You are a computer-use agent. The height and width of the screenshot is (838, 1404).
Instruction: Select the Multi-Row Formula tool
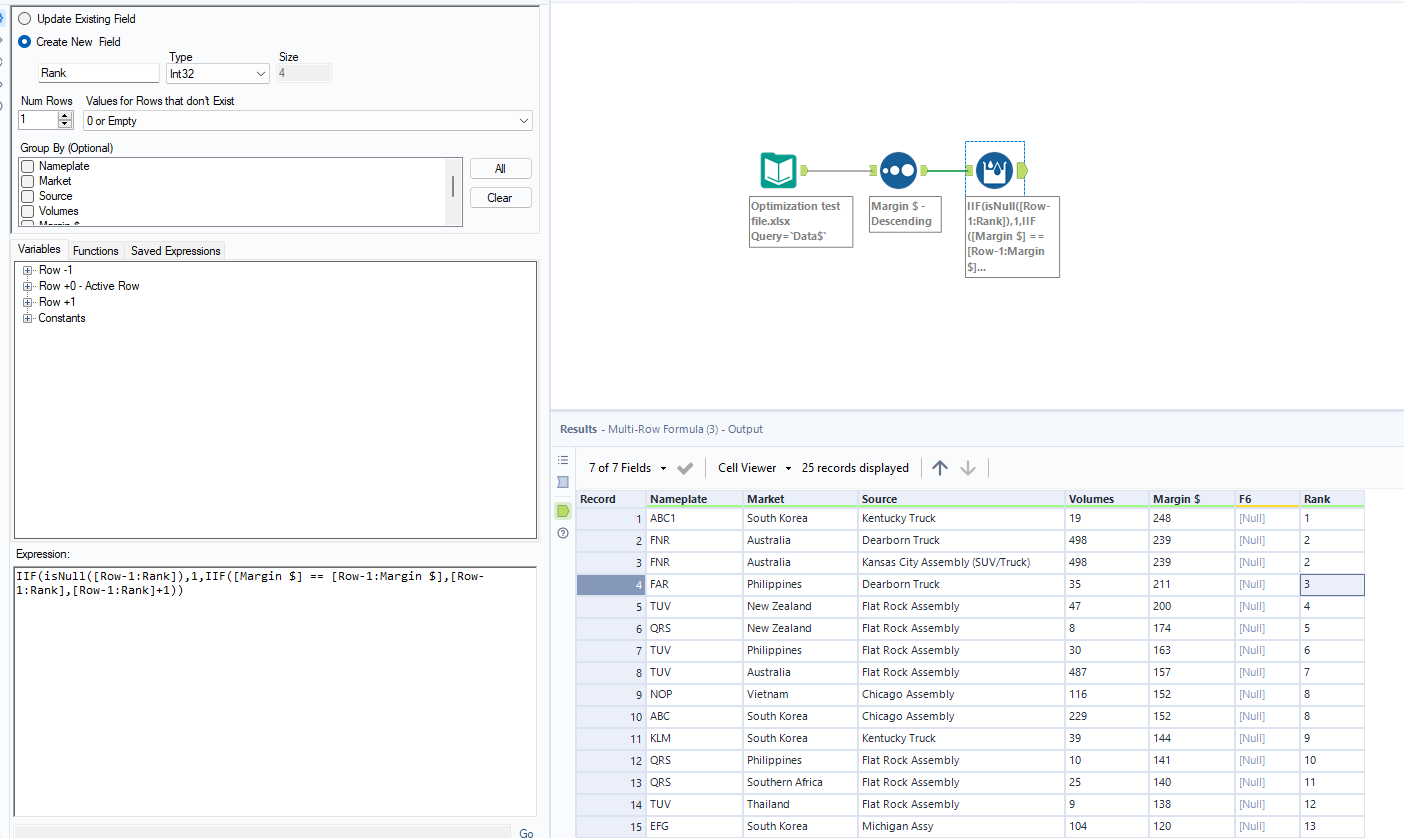pos(993,170)
